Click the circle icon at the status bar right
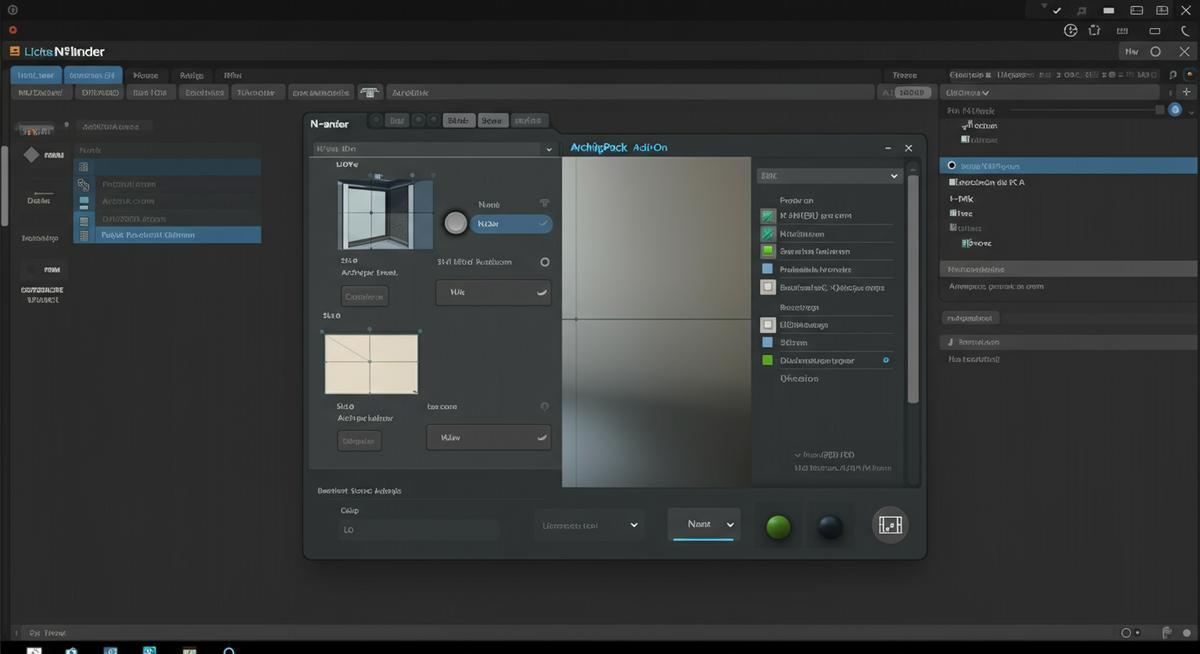The width and height of the screenshot is (1200, 654). tap(1126, 633)
